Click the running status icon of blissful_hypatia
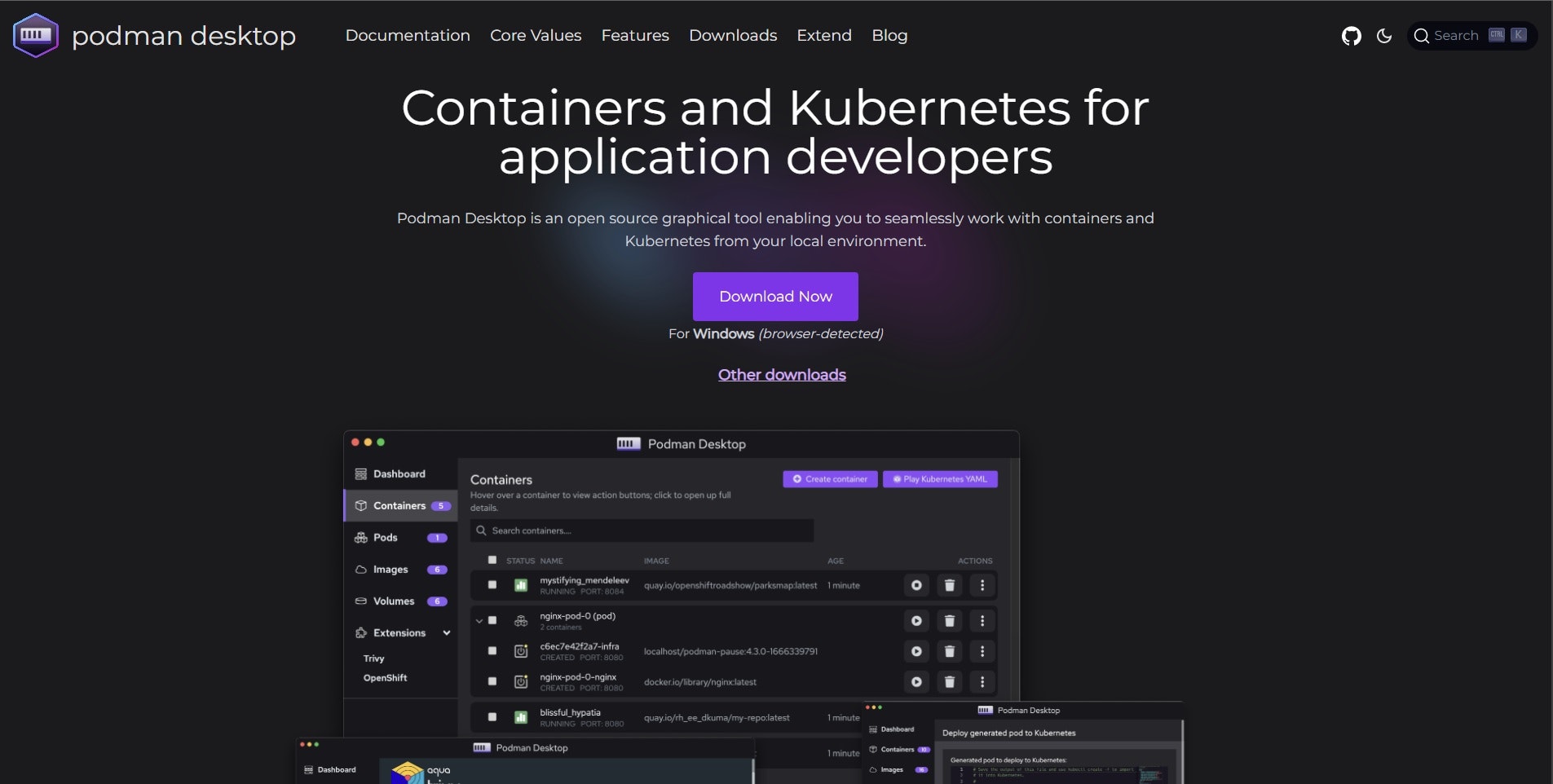This screenshot has width=1553, height=784. point(521,717)
